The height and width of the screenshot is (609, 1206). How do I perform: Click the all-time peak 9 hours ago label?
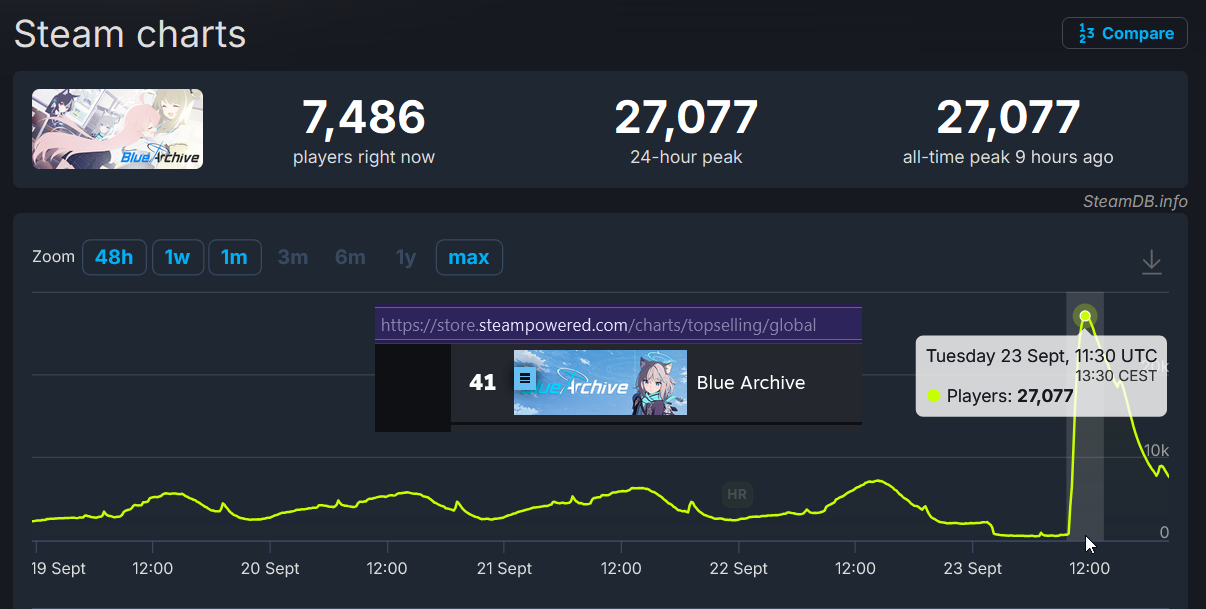tap(1008, 157)
